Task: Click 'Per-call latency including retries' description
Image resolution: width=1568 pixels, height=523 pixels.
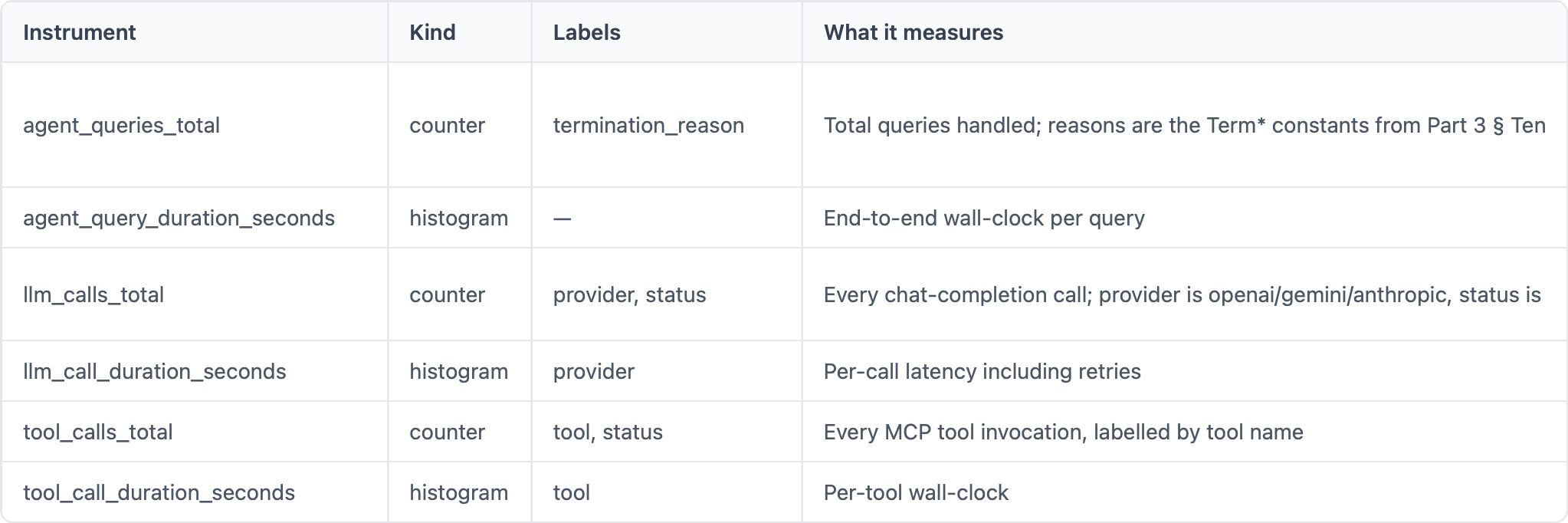Action: tap(982, 371)
